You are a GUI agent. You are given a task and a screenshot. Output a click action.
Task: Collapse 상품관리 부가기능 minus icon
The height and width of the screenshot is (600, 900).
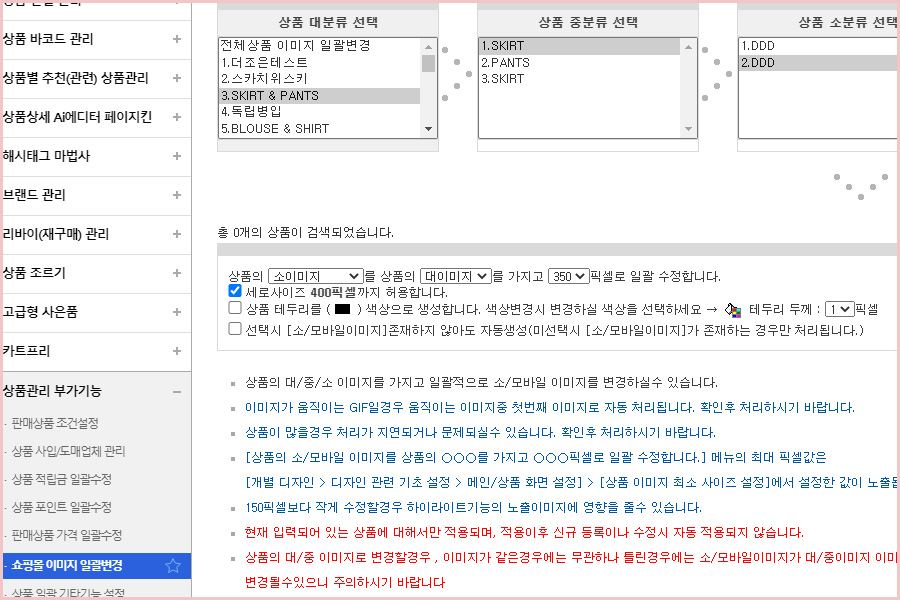[x=177, y=392]
